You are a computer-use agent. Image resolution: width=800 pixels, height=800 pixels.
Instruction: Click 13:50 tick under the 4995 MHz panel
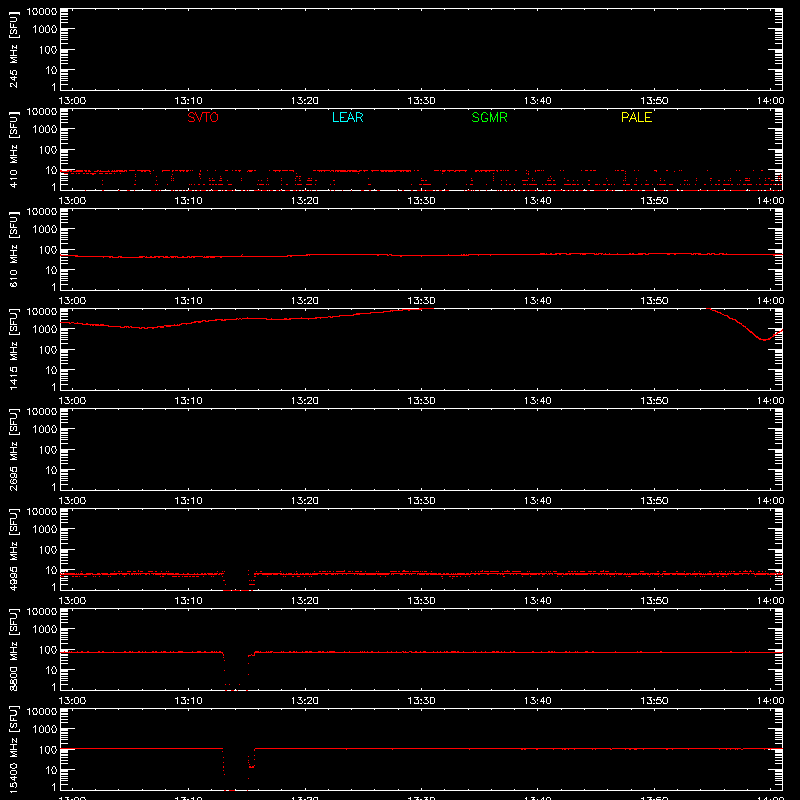point(654,601)
